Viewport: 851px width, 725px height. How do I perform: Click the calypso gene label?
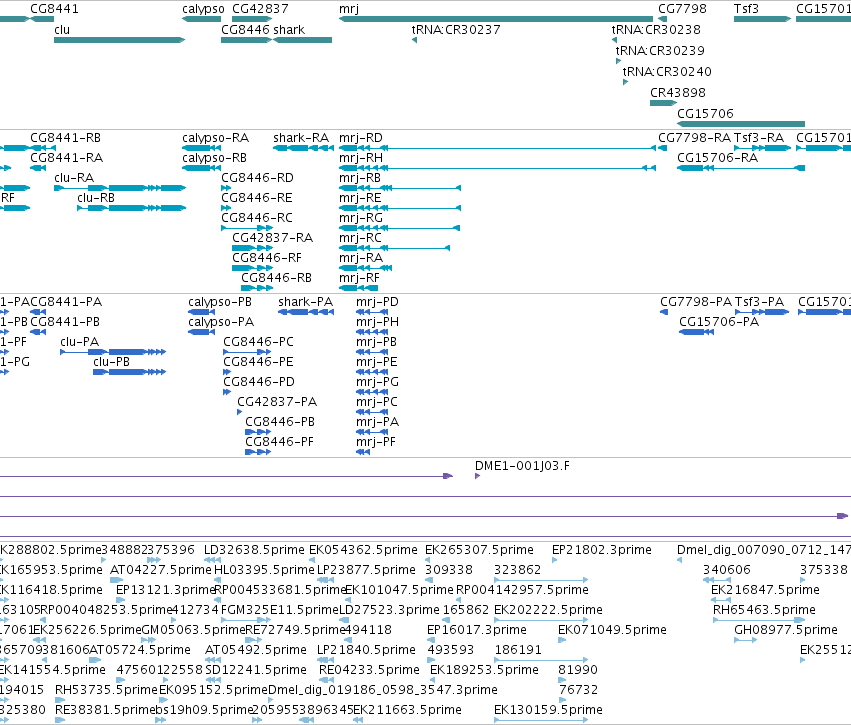(x=204, y=9)
